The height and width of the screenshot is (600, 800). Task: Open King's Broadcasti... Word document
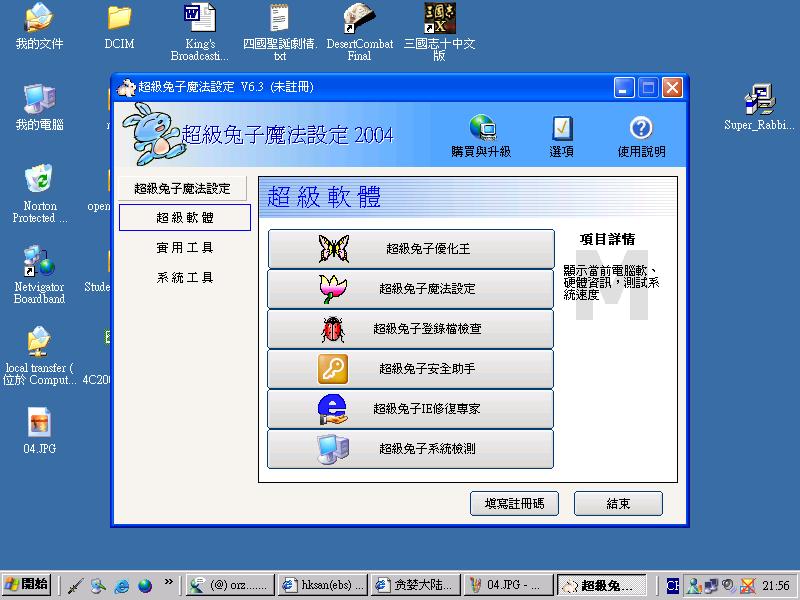199,32
